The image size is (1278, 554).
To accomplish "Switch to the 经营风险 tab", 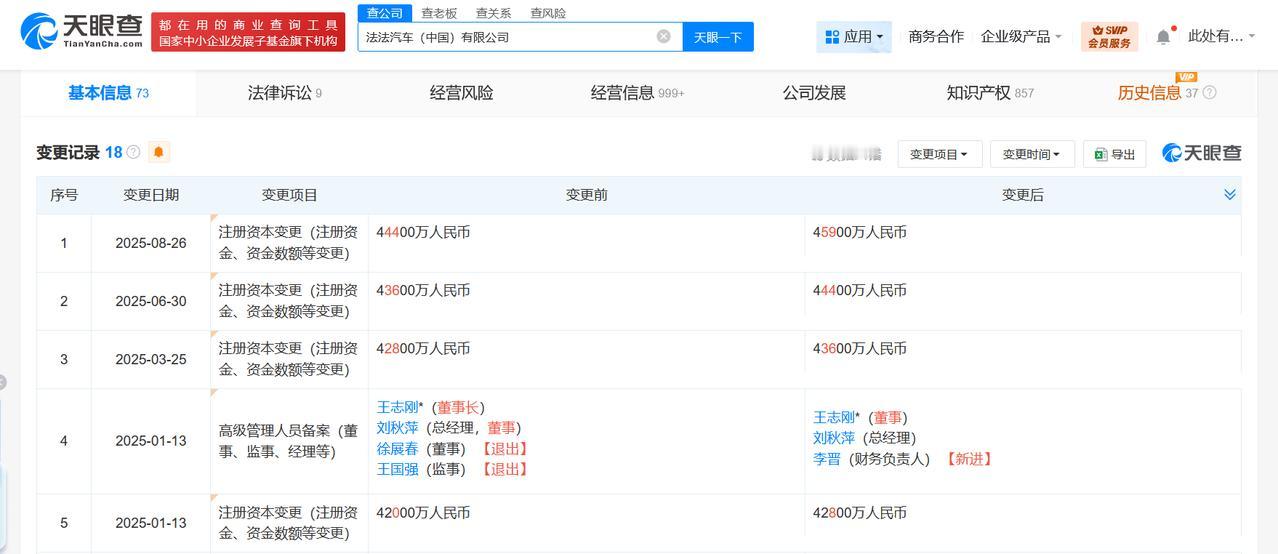I will [462, 93].
